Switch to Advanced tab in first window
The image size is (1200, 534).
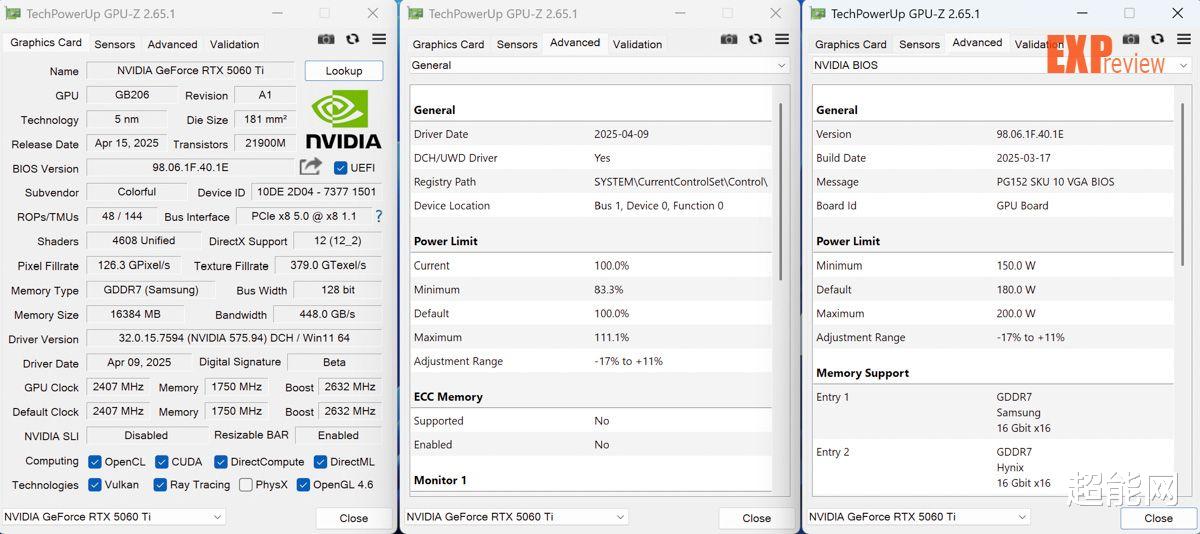173,44
